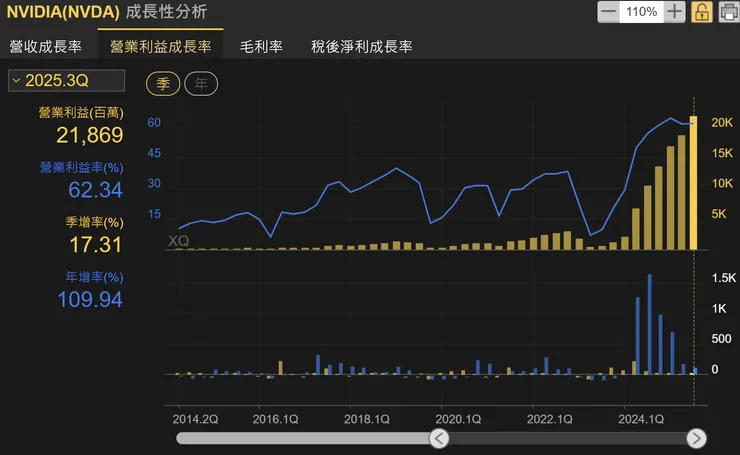Click the 成長性分析 heading text

click(x=166, y=12)
